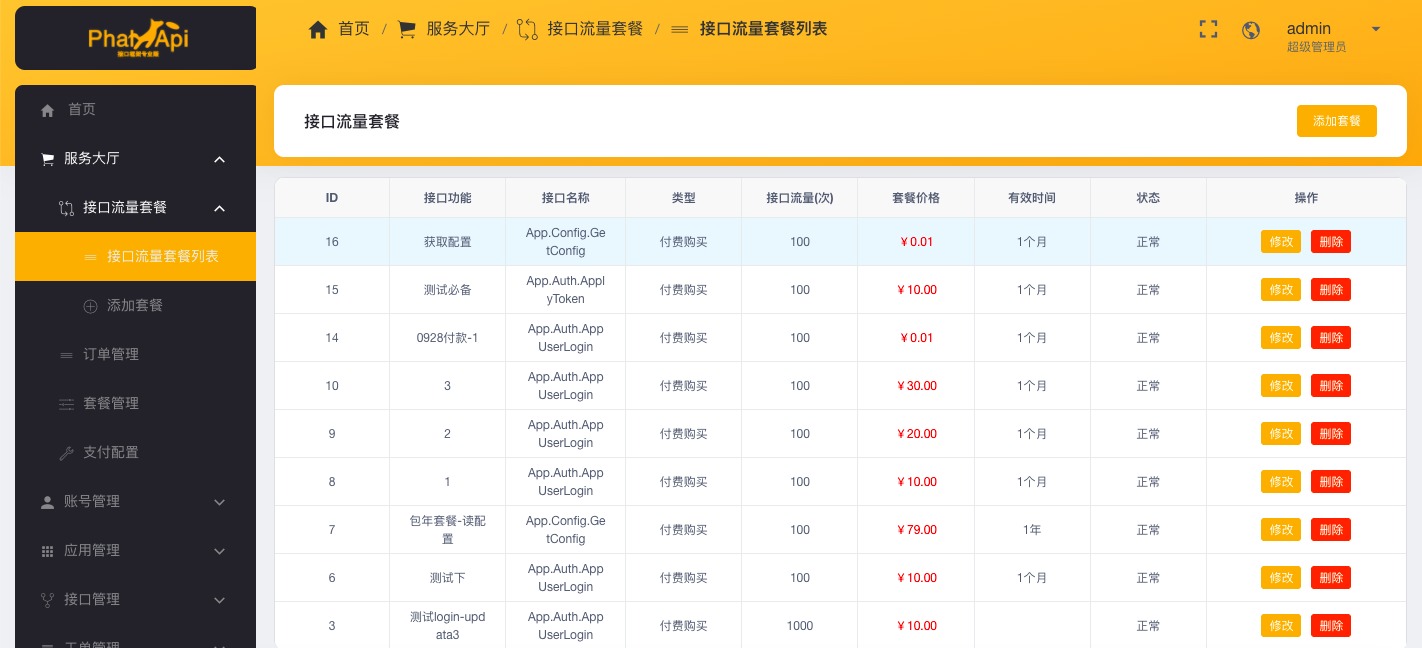Click the grid icon for 应用管理

coord(47,551)
